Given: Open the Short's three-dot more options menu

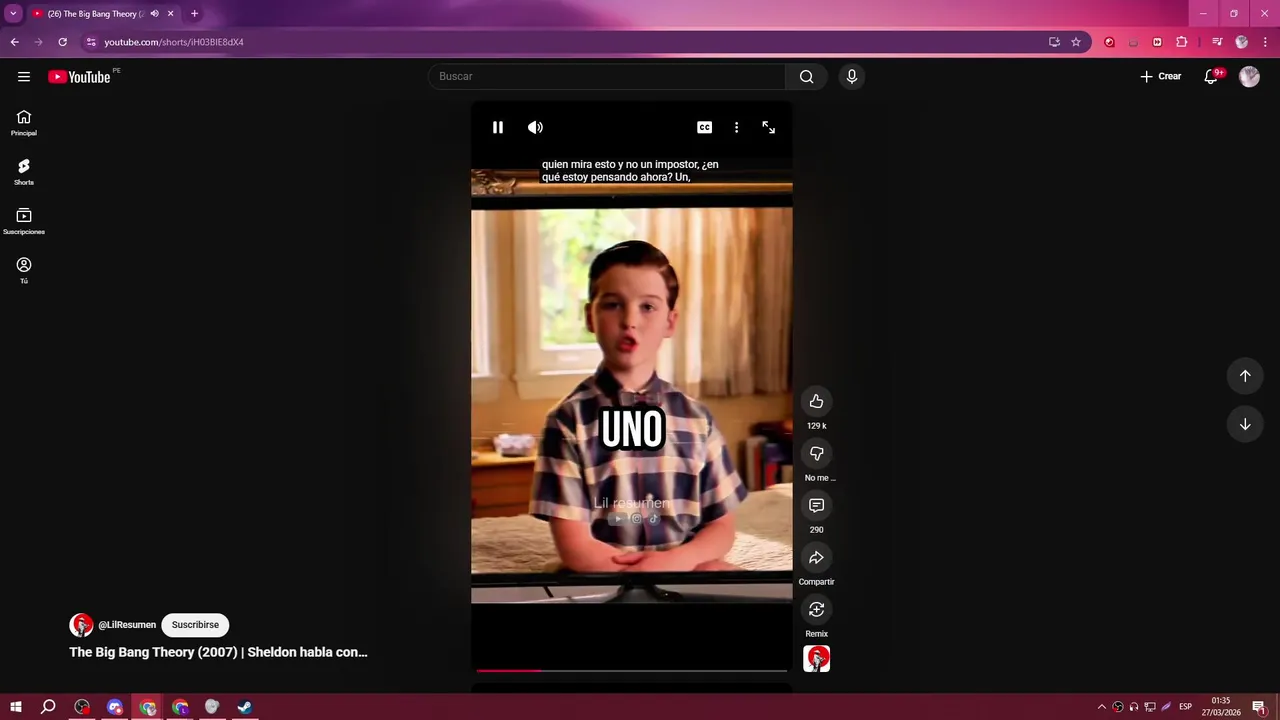Looking at the screenshot, I should click(736, 127).
